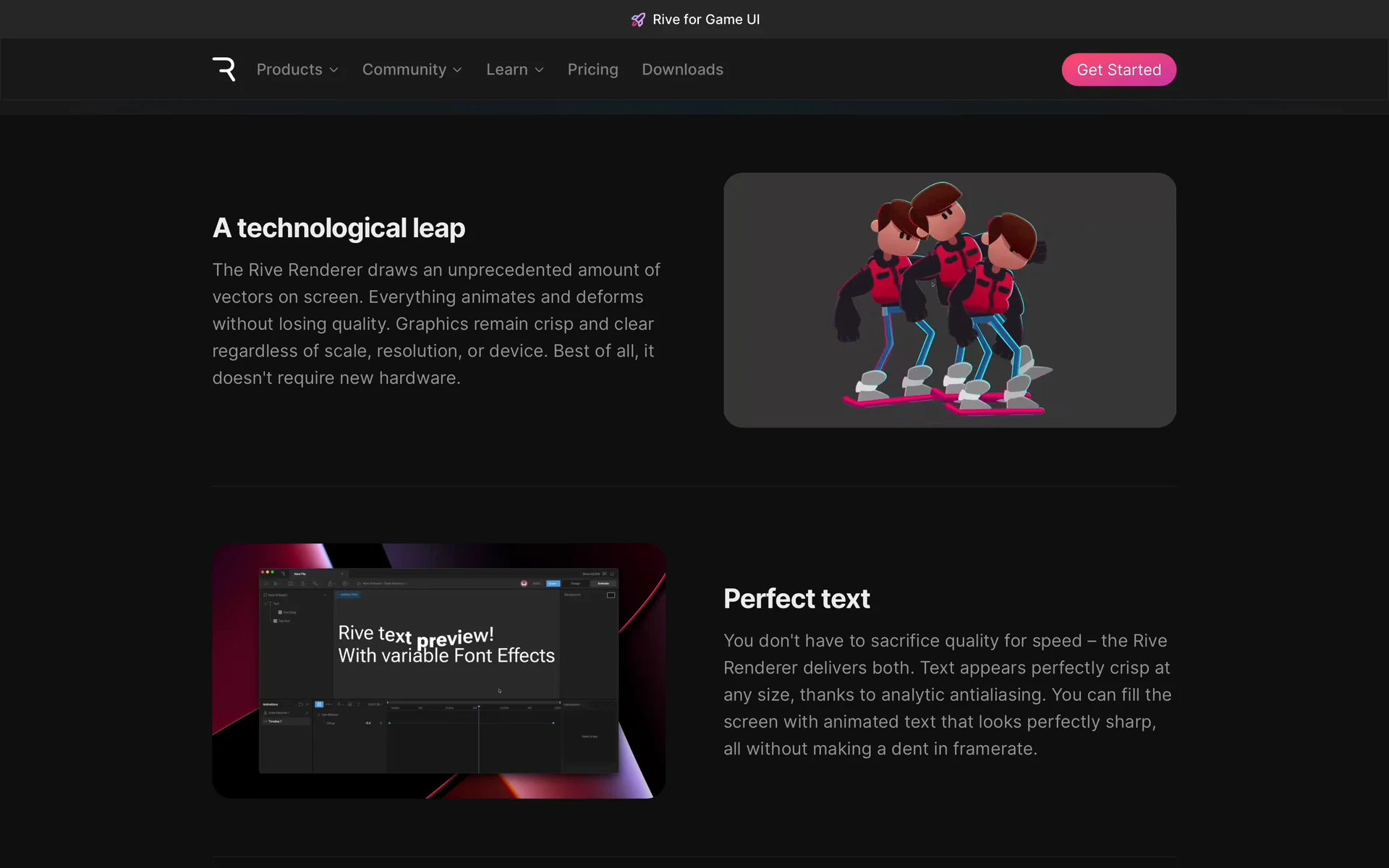
Task: Click the rocket icon in top banner
Action: pos(637,20)
